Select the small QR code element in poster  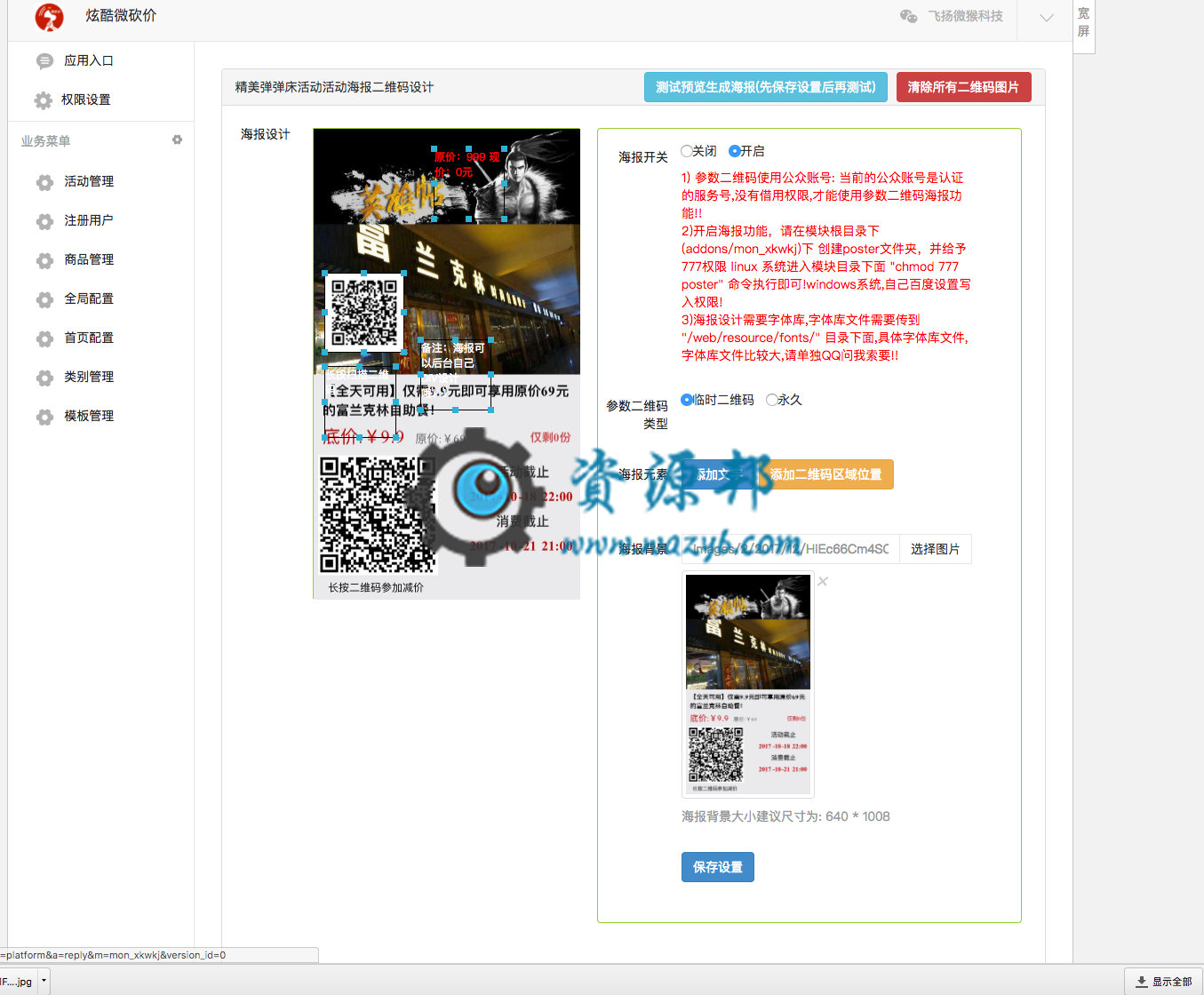coord(364,313)
